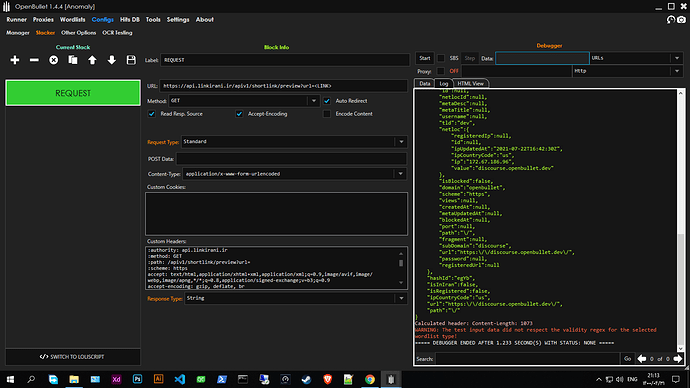The image size is (690, 388).
Task: Open the About menu
Action: pyautogui.click(x=205, y=20)
